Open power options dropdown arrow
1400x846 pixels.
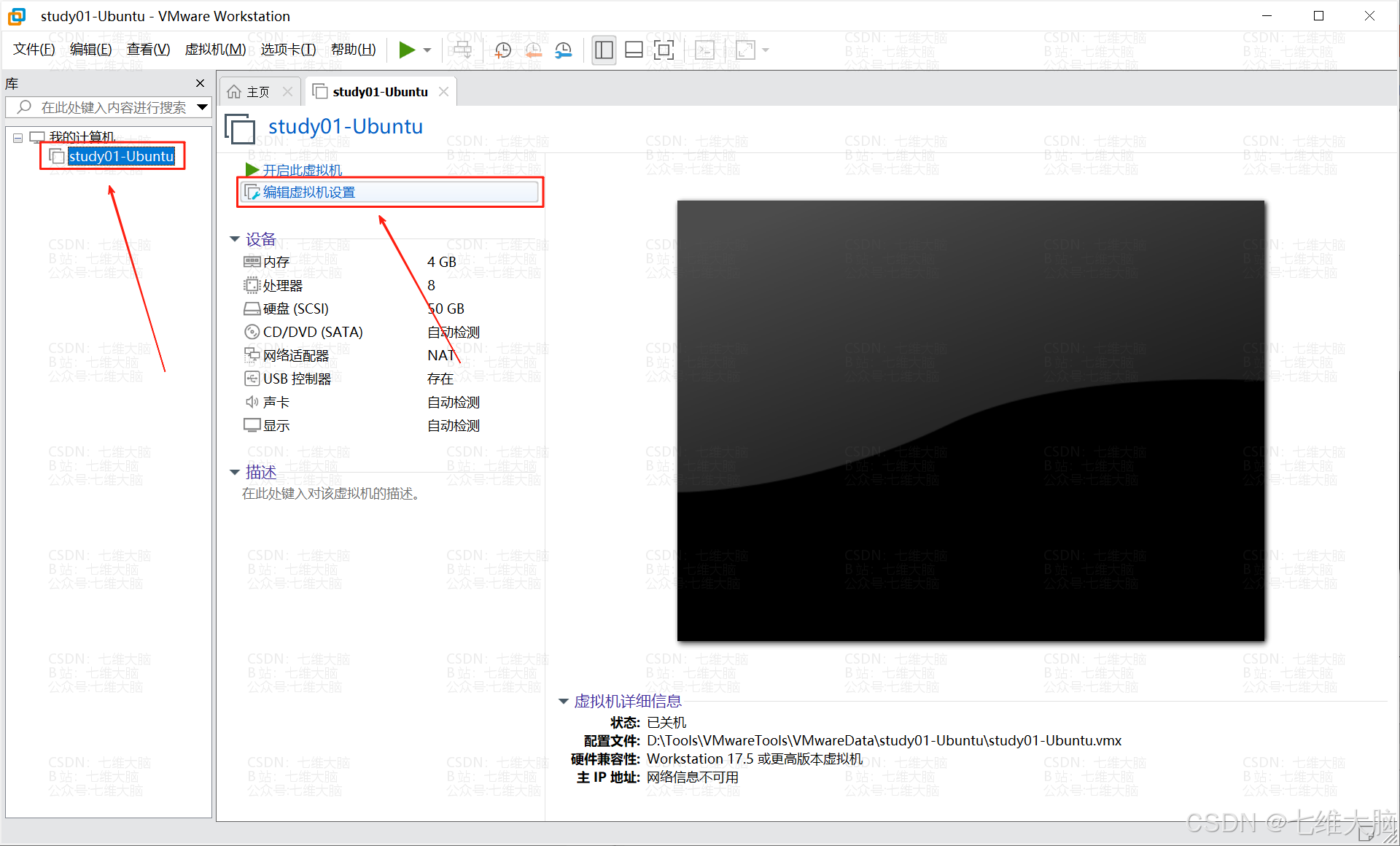(x=427, y=50)
